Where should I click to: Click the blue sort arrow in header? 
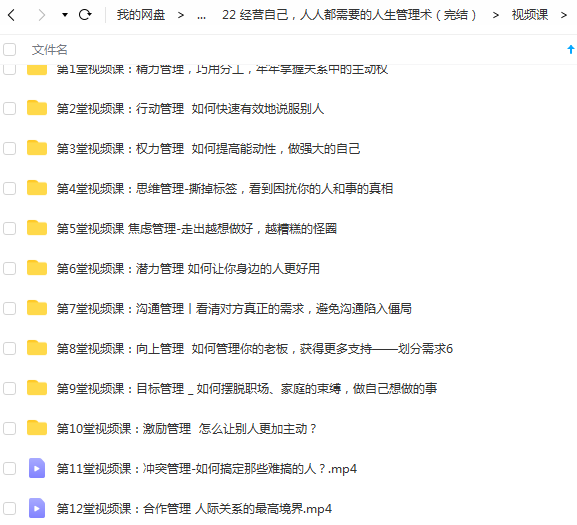click(x=571, y=49)
